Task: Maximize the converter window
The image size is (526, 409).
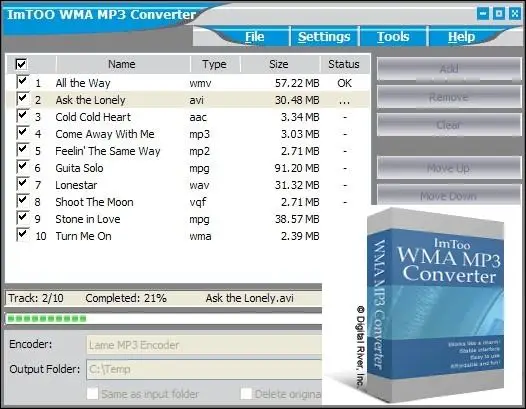Action: click(499, 13)
